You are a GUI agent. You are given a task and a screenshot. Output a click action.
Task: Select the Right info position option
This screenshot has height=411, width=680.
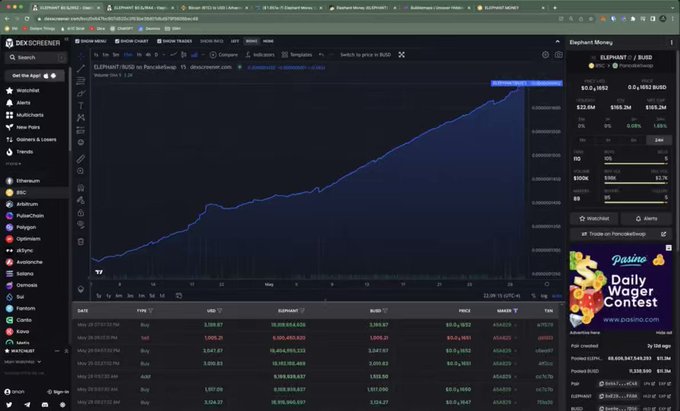tap(252, 41)
